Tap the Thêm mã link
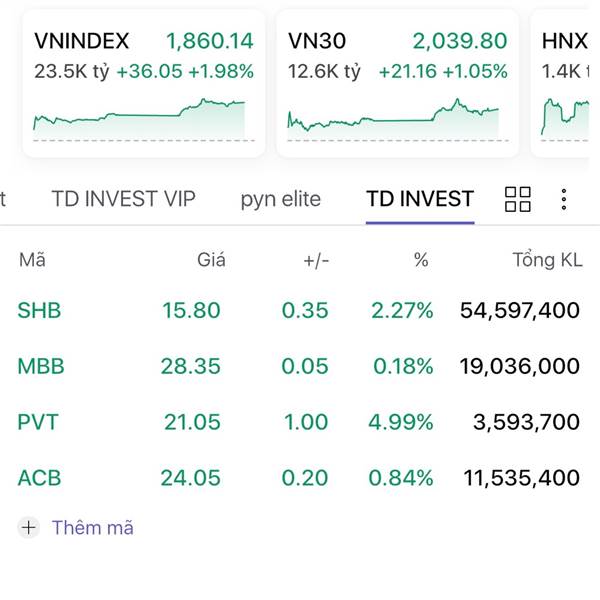The image size is (600, 600). pos(92,527)
